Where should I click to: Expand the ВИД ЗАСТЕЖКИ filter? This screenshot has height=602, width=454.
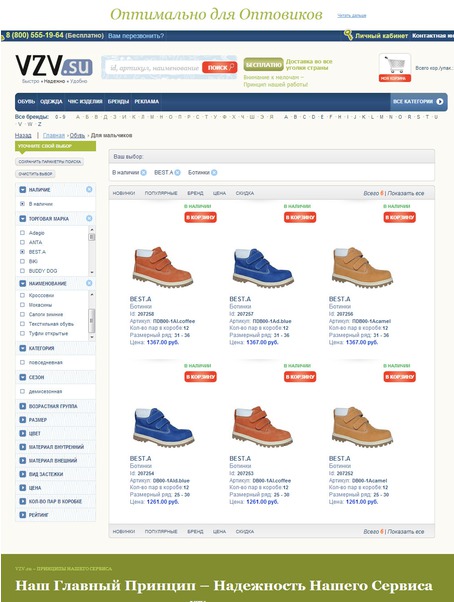23,474
